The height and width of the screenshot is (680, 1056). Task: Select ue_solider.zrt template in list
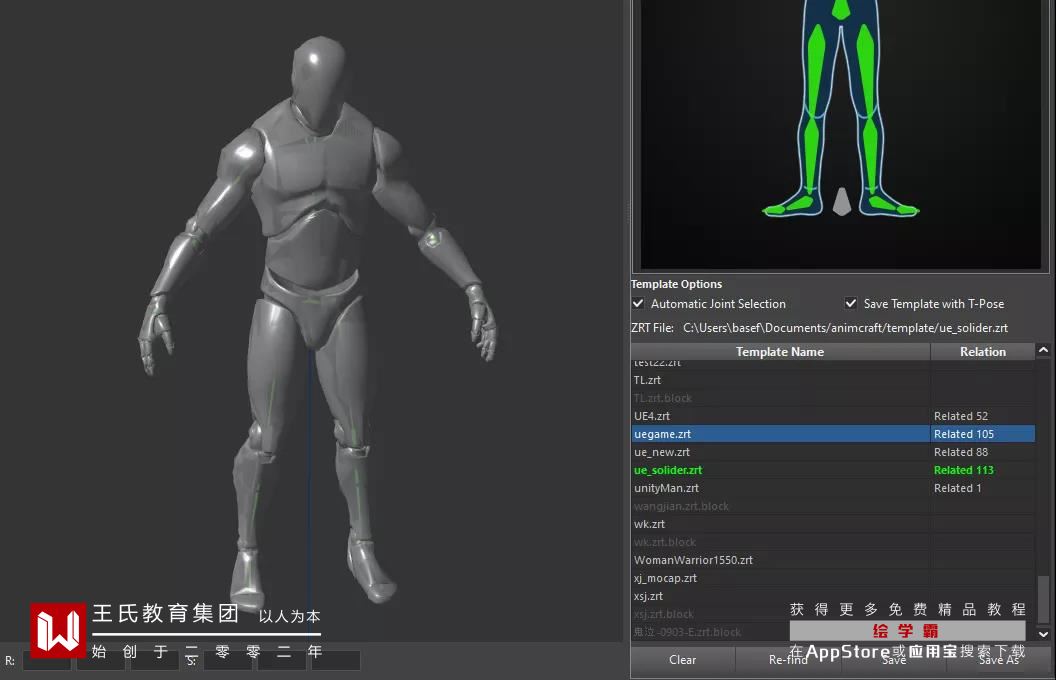[668, 470]
